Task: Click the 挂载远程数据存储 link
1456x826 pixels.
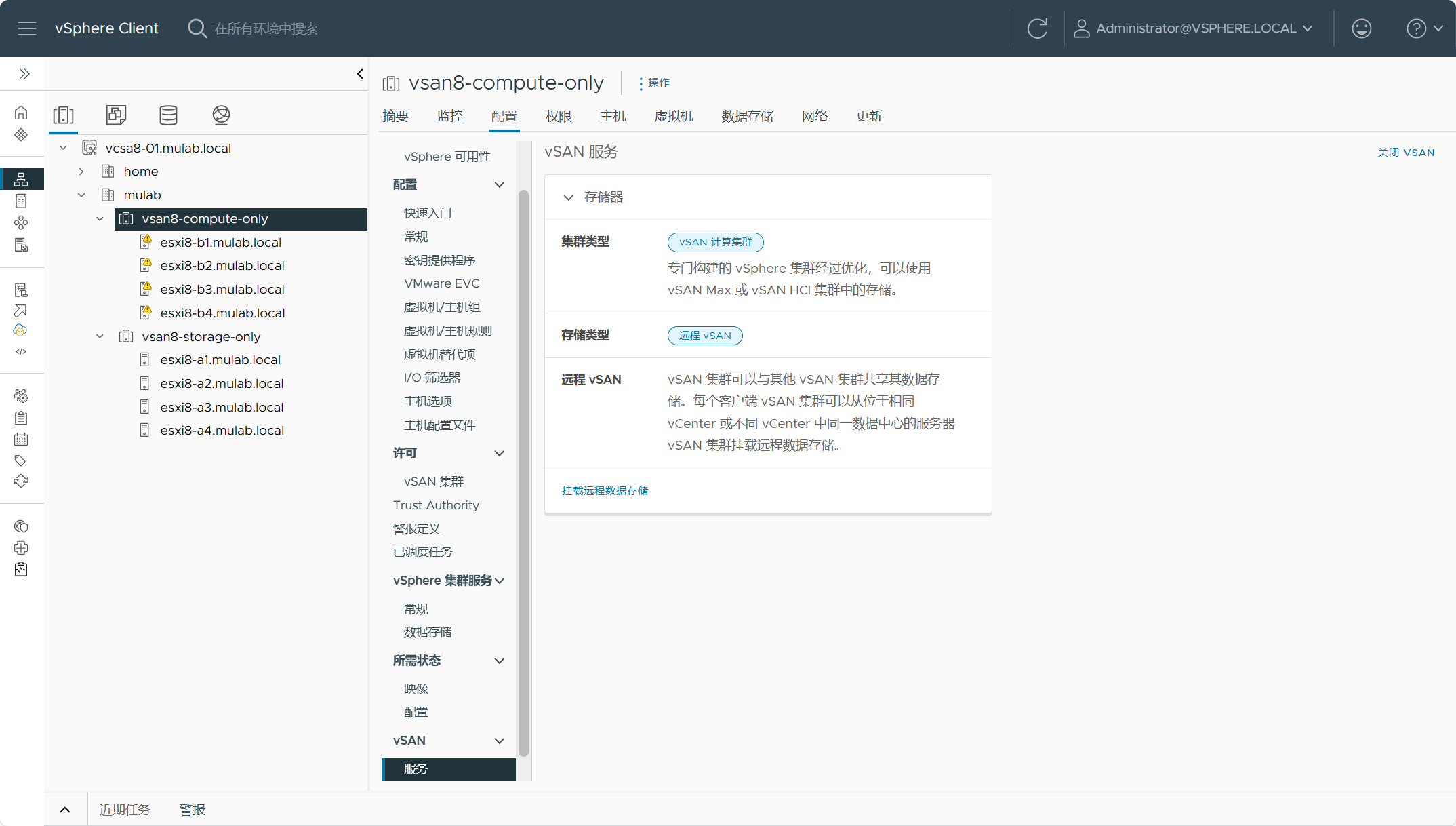Action: [605, 490]
